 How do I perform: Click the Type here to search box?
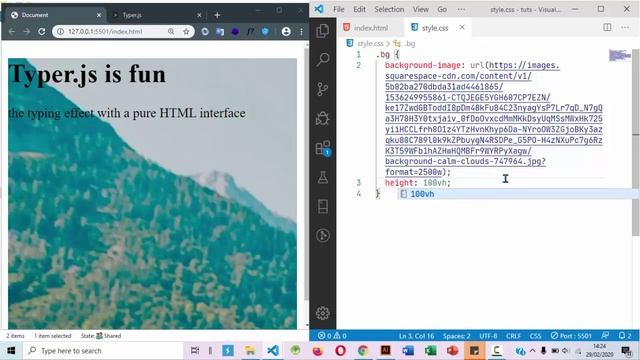(102, 351)
